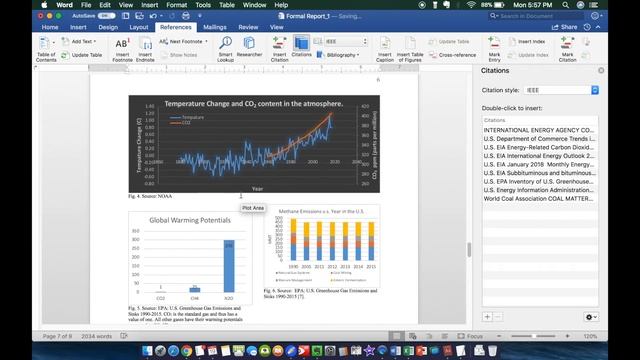Open the Add Text dropdown
The image size is (640, 360).
(79, 41)
